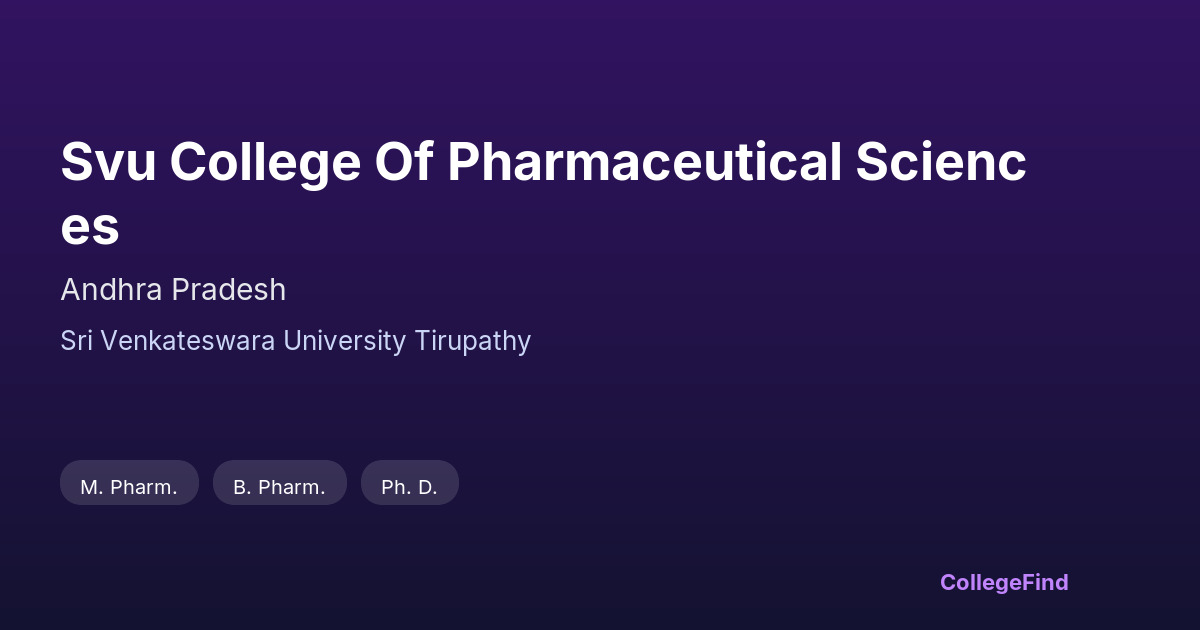This screenshot has width=1200, height=630.
Task: Click the wrapped "es" on the title's second line
Action: coord(90,228)
